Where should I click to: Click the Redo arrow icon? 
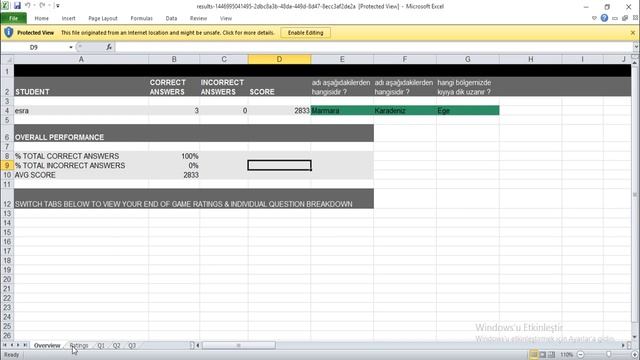click(x=42, y=6)
